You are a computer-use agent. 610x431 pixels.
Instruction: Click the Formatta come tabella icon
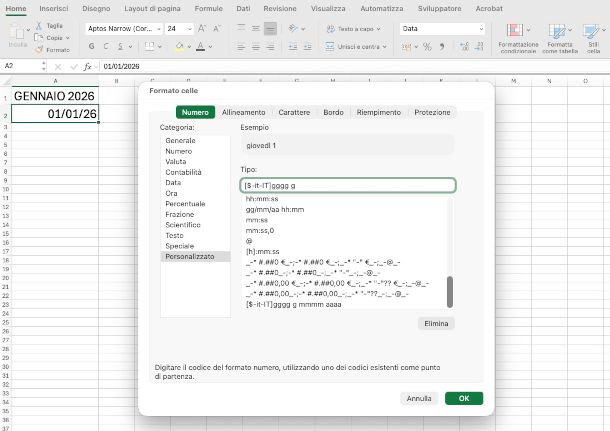[557, 31]
